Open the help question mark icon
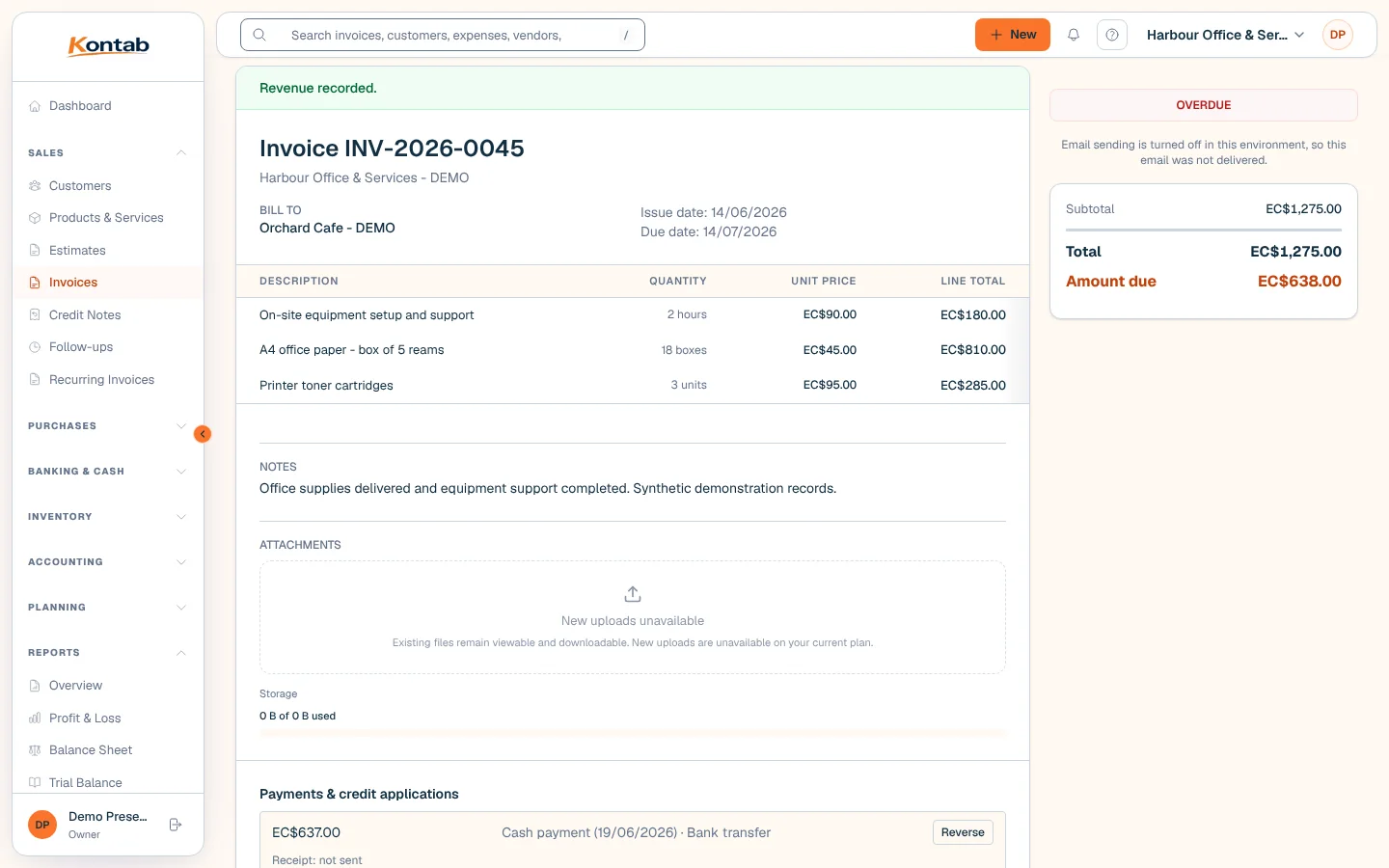 pyautogui.click(x=1112, y=35)
